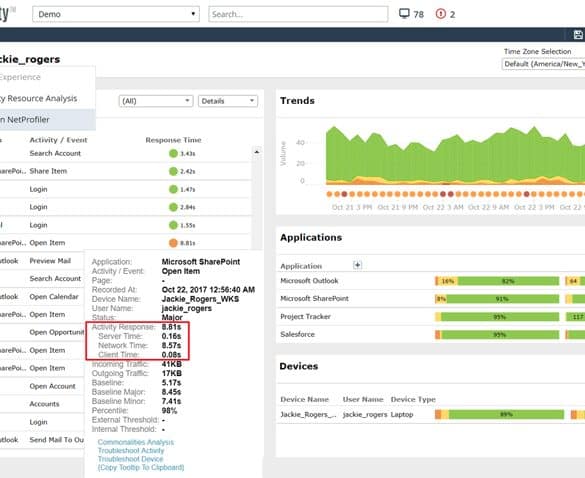
Task: Click green status dot for Search Account 3.43s
Action: (173, 153)
